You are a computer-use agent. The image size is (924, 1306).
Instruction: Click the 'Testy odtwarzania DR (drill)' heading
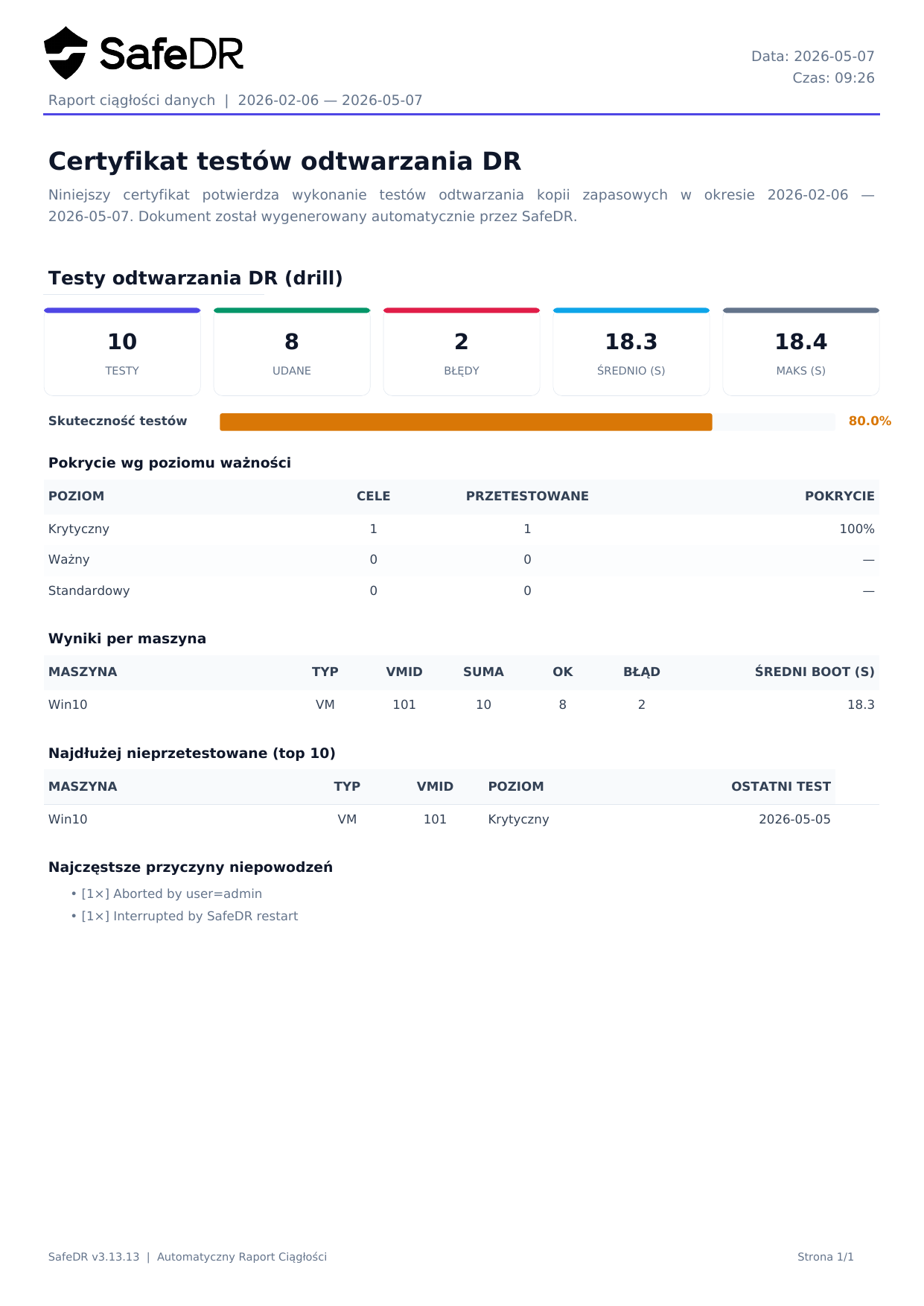pos(196,278)
